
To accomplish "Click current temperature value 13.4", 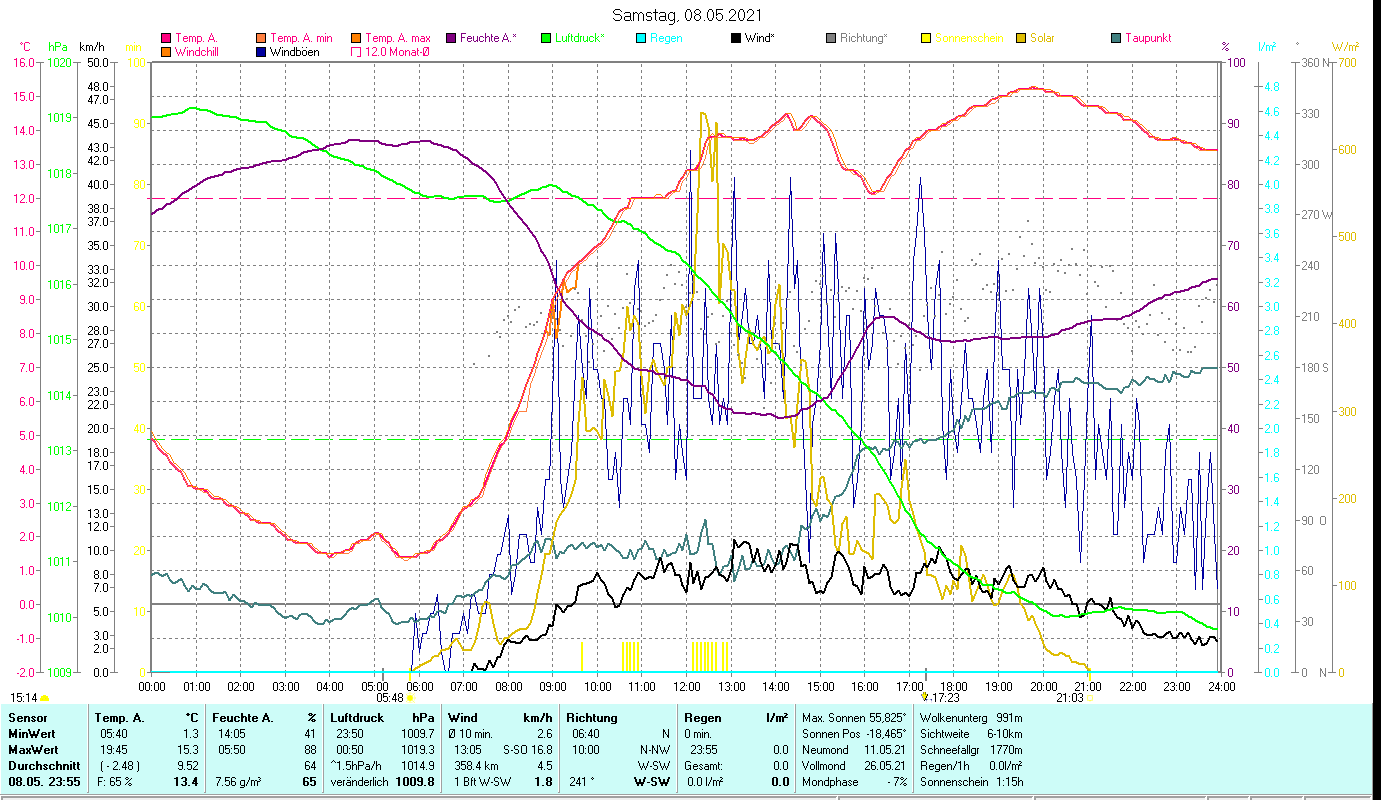I will [x=186, y=781].
